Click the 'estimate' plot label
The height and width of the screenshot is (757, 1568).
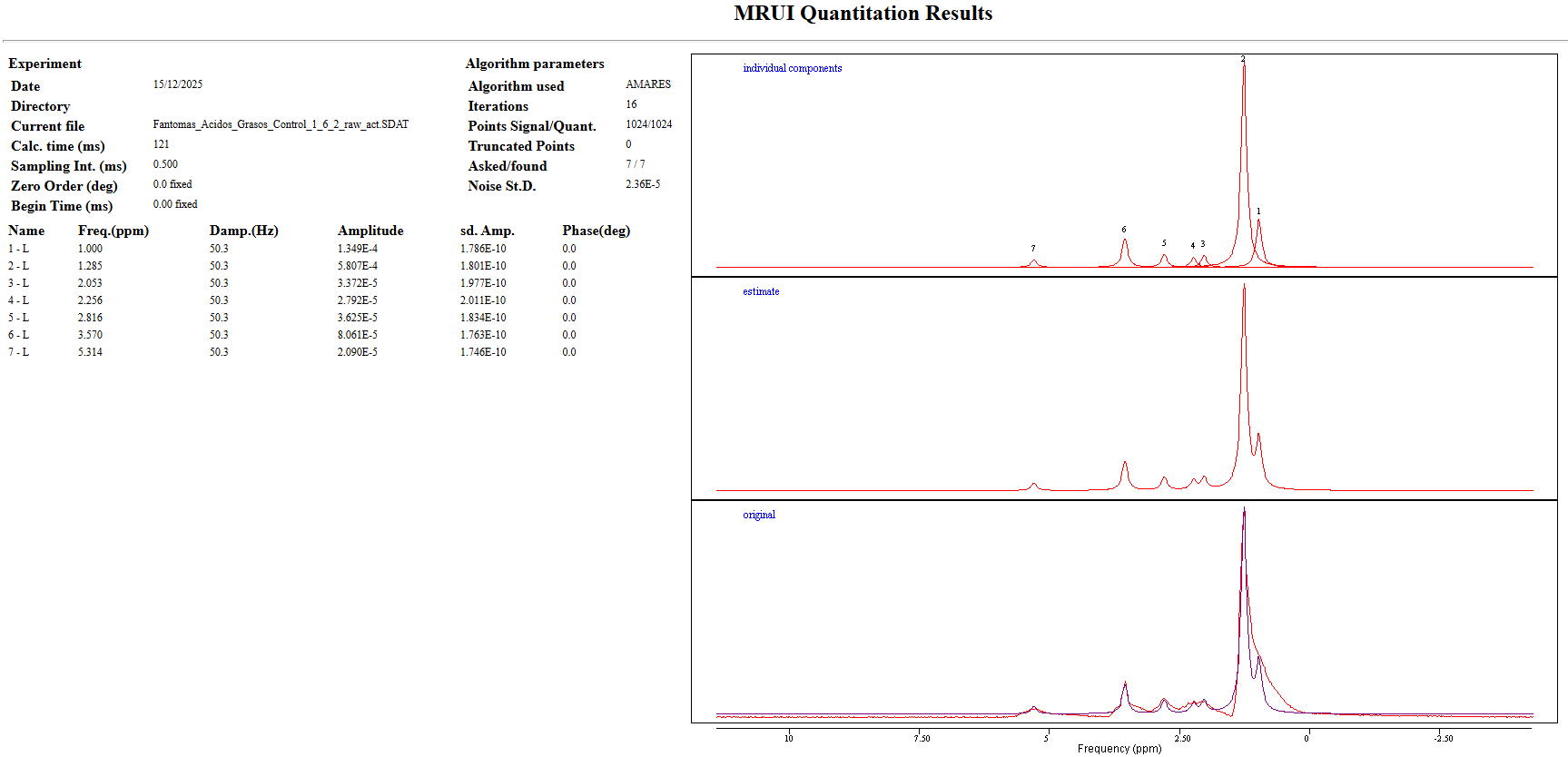pyautogui.click(x=761, y=291)
